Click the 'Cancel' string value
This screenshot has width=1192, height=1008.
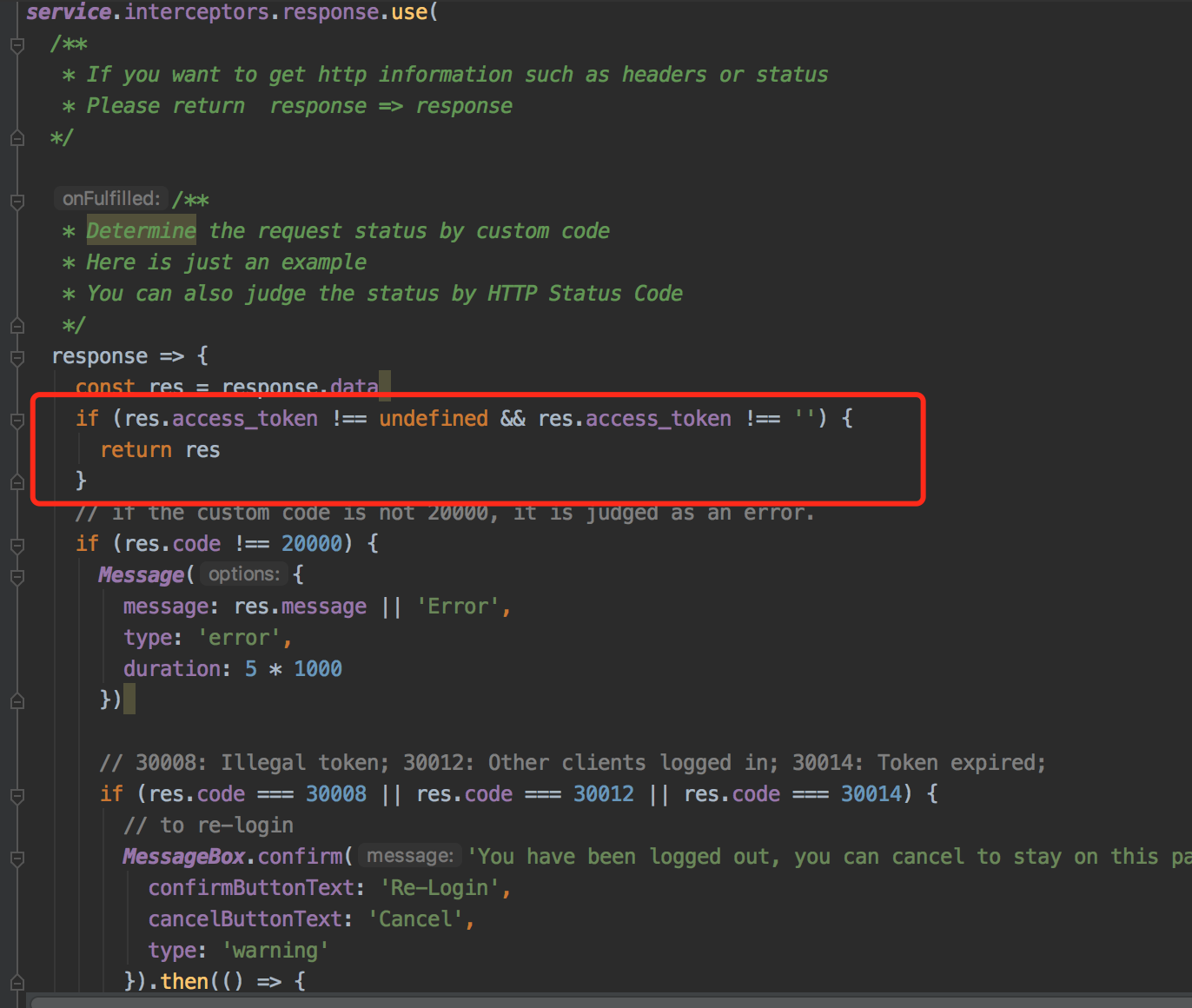coord(415,919)
